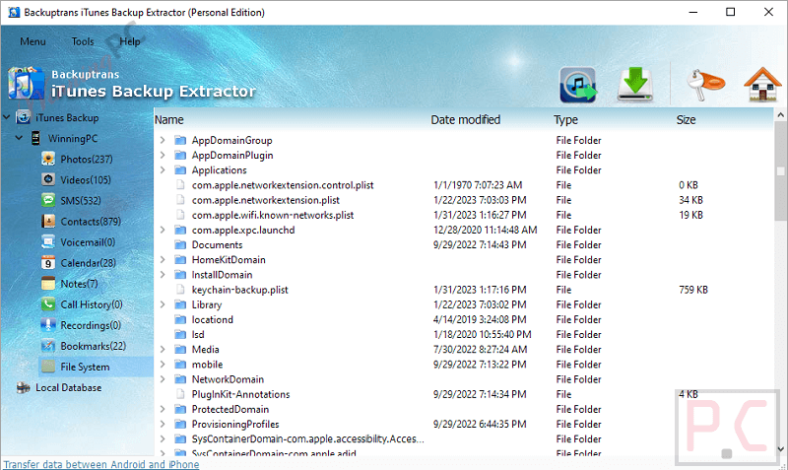788x470 pixels.
Task: Click the PlugInKit-Annotations file icon
Action: coord(180,394)
